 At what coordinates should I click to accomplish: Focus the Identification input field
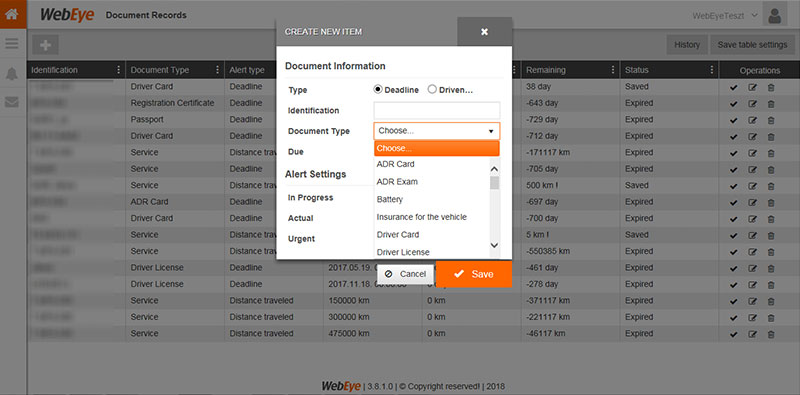pyautogui.click(x=437, y=110)
